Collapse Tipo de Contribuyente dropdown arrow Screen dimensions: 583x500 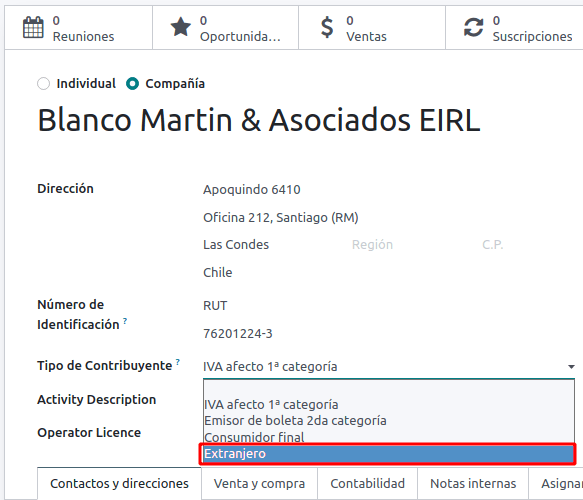click(x=571, y=367)
